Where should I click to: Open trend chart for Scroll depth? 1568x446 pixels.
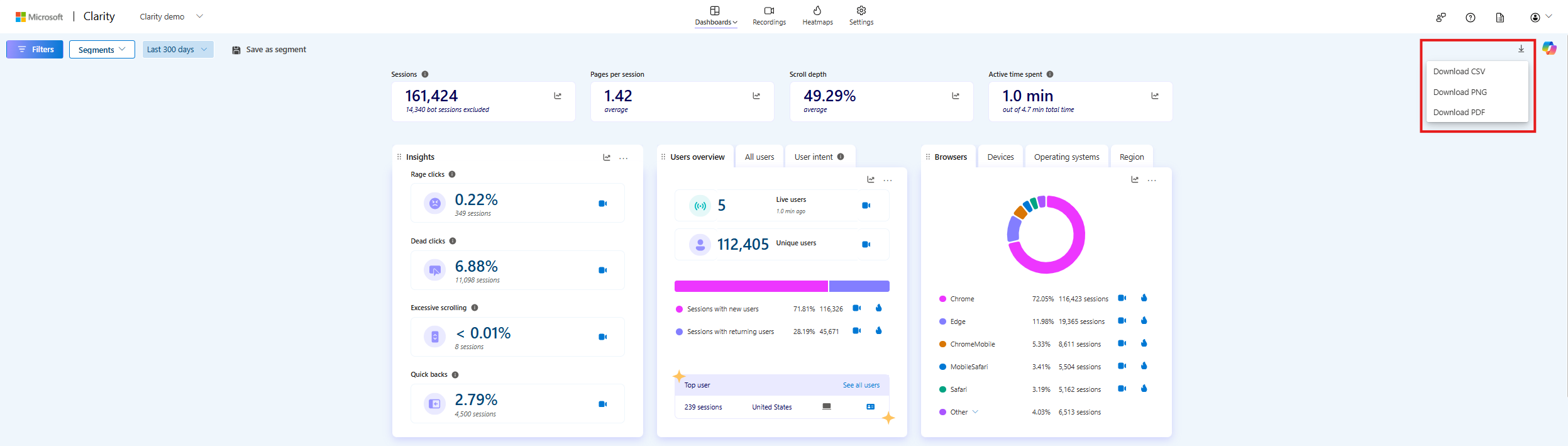coord(956,96)
